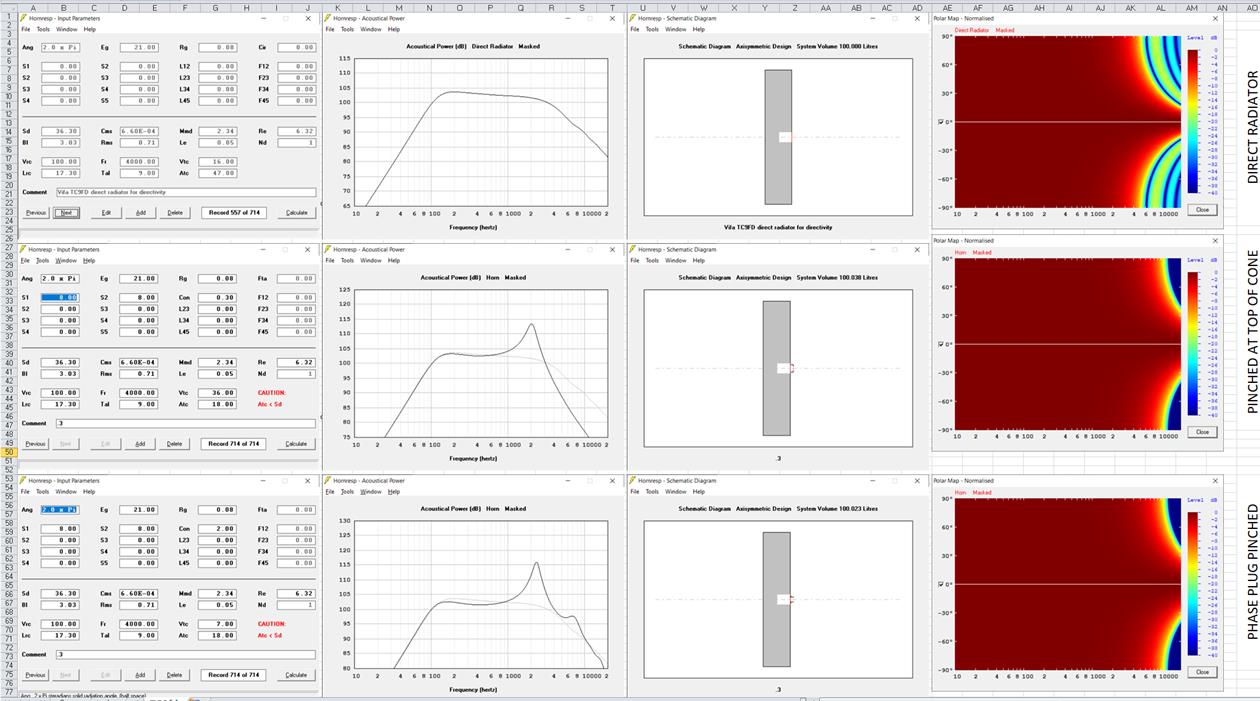This screenshot has height=701, width=1260.
Task: Click Vtc field showing 16.00
Action: tap(218, 161)
